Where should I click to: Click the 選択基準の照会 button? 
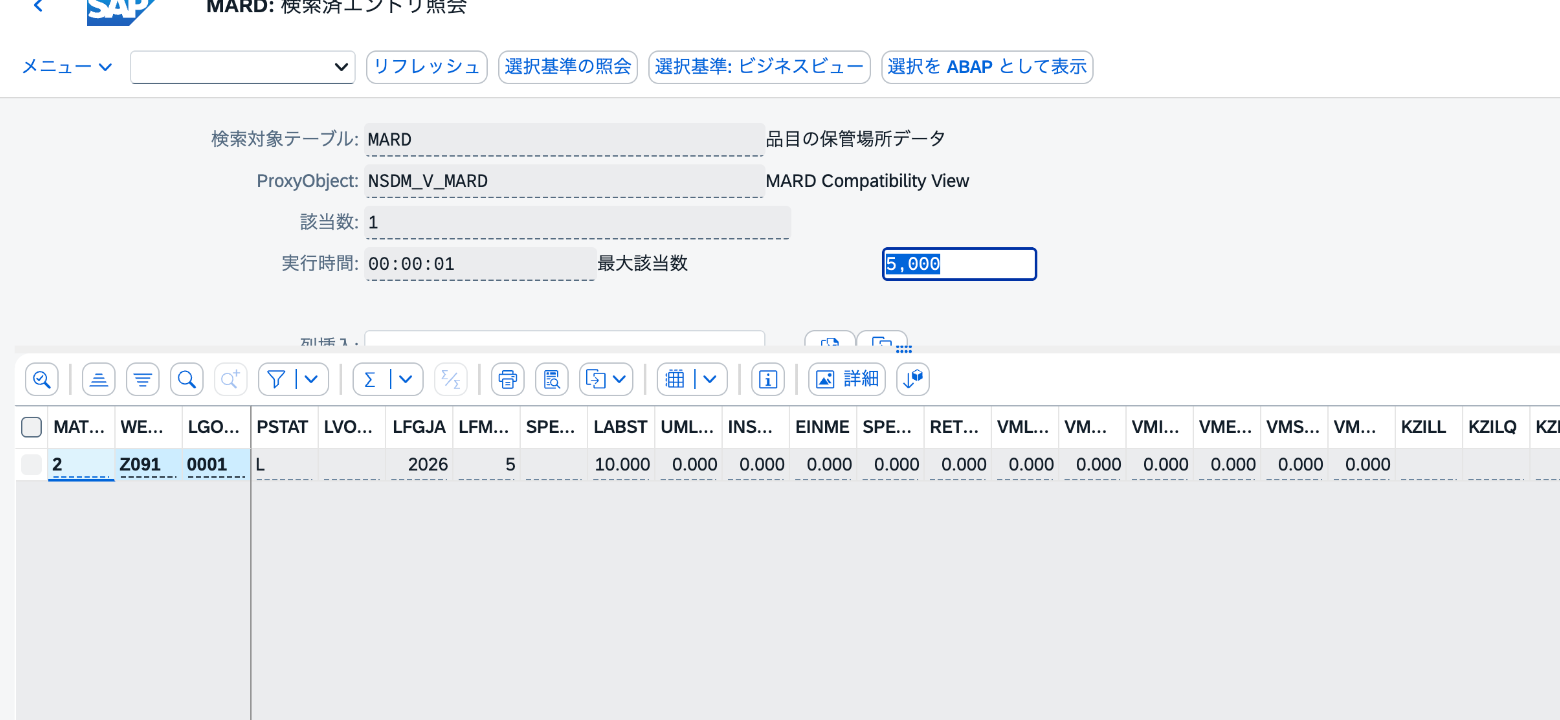(568, 67)
